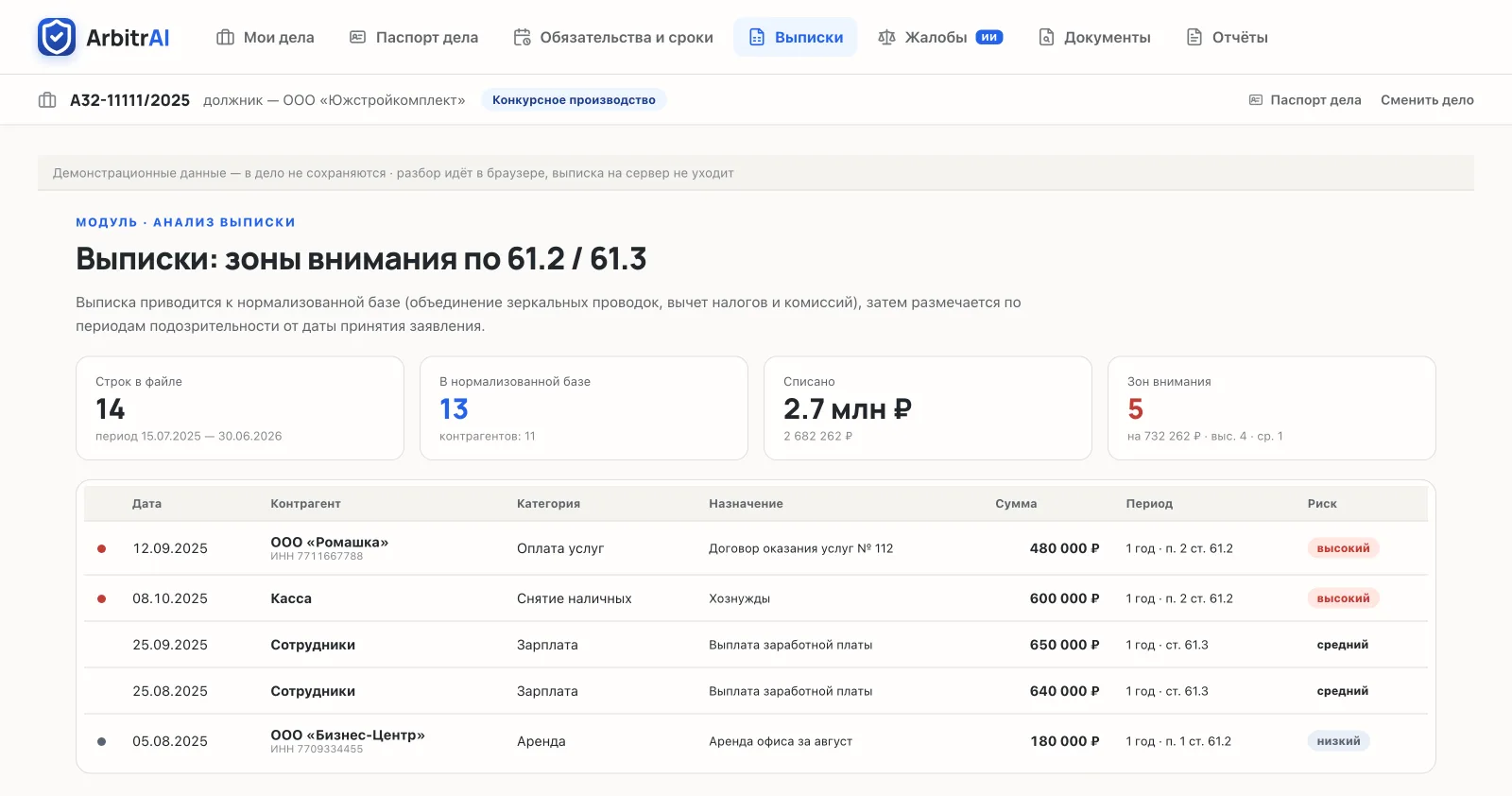Click высокий risk badge in Ромашка row

(x=1343, y=548)
